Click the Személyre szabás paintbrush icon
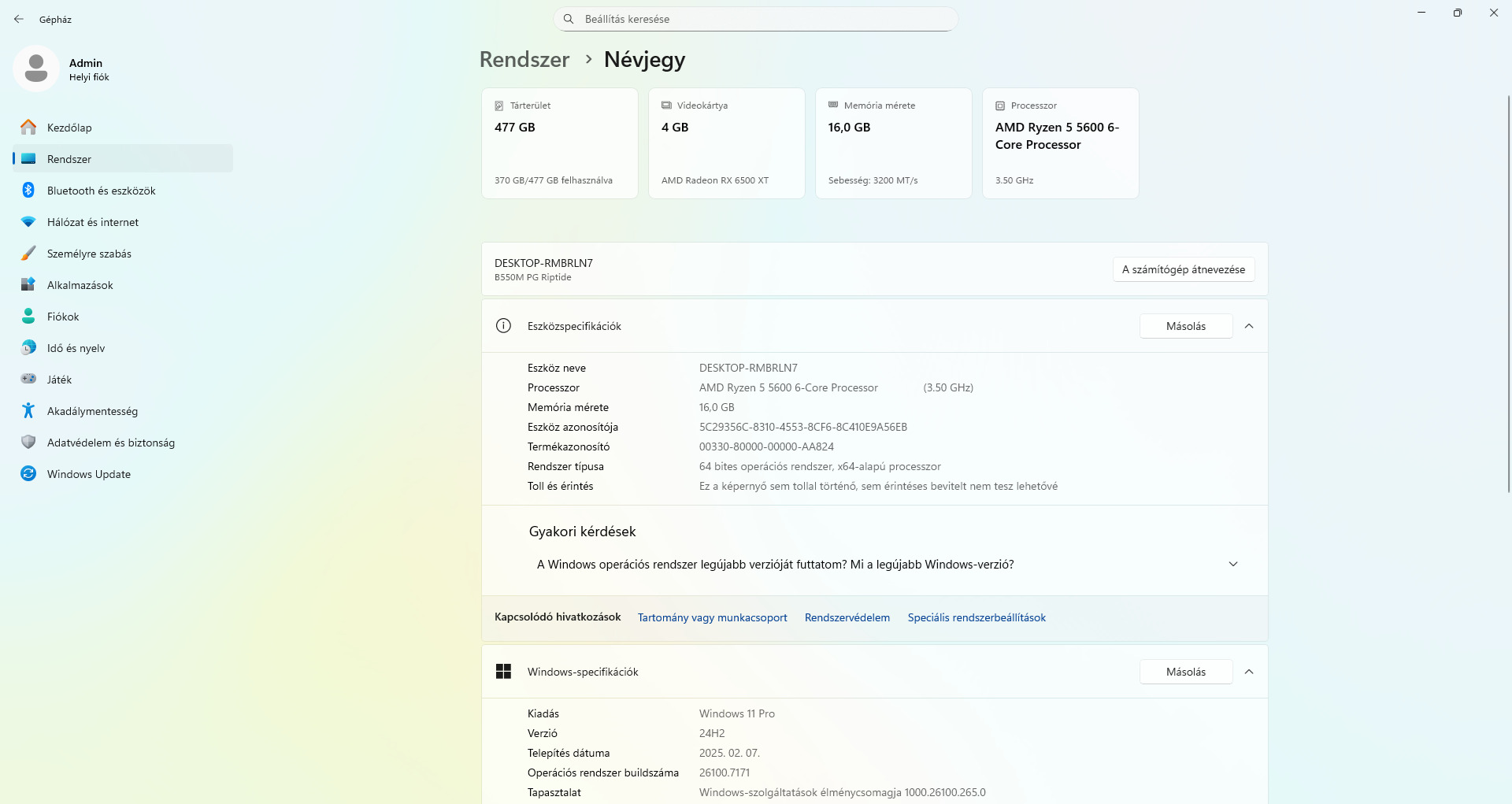1512x804 pixels. (28, 254)
